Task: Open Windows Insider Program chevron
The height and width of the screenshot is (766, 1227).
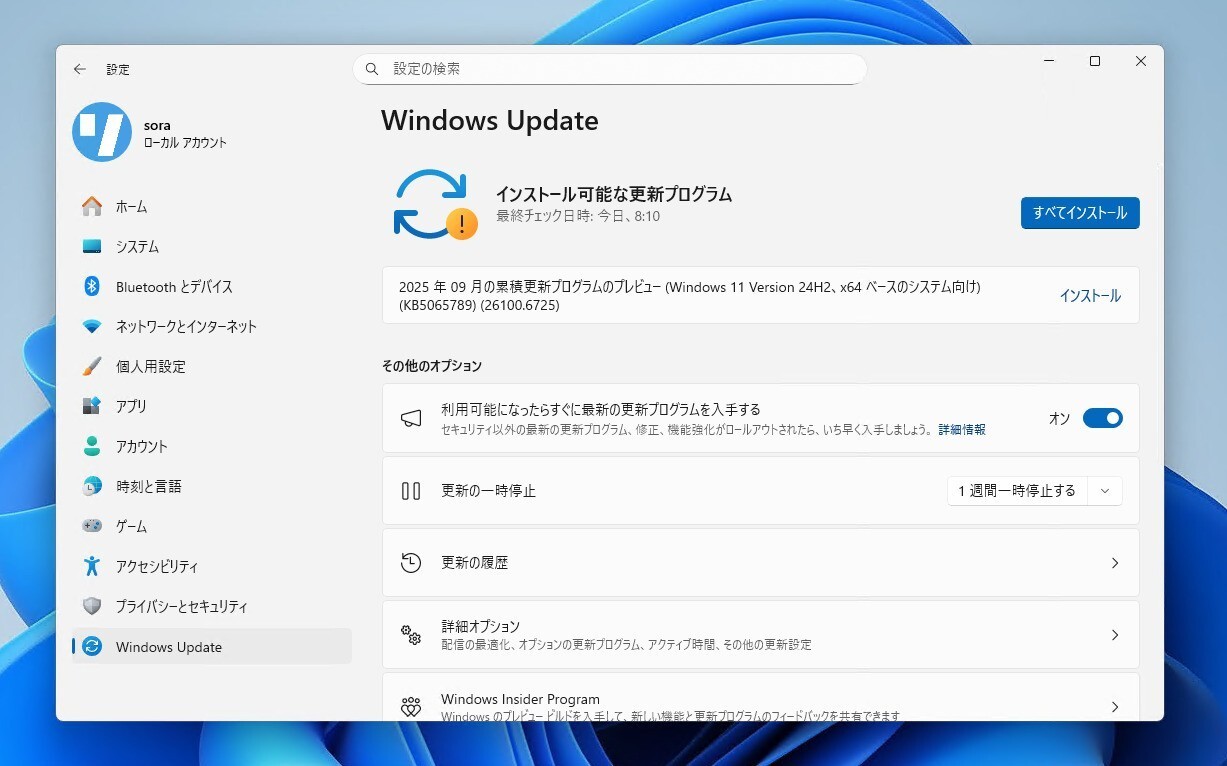Action: pyautogui.click(x=1115, y=707)
